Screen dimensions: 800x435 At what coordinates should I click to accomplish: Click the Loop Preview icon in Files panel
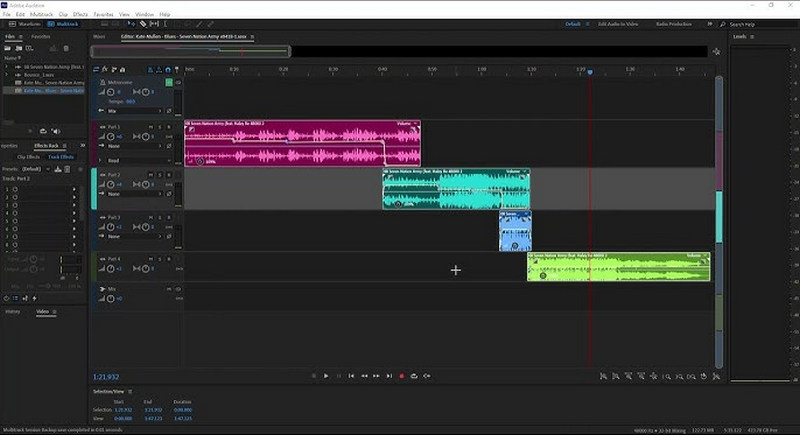(43, 131)
